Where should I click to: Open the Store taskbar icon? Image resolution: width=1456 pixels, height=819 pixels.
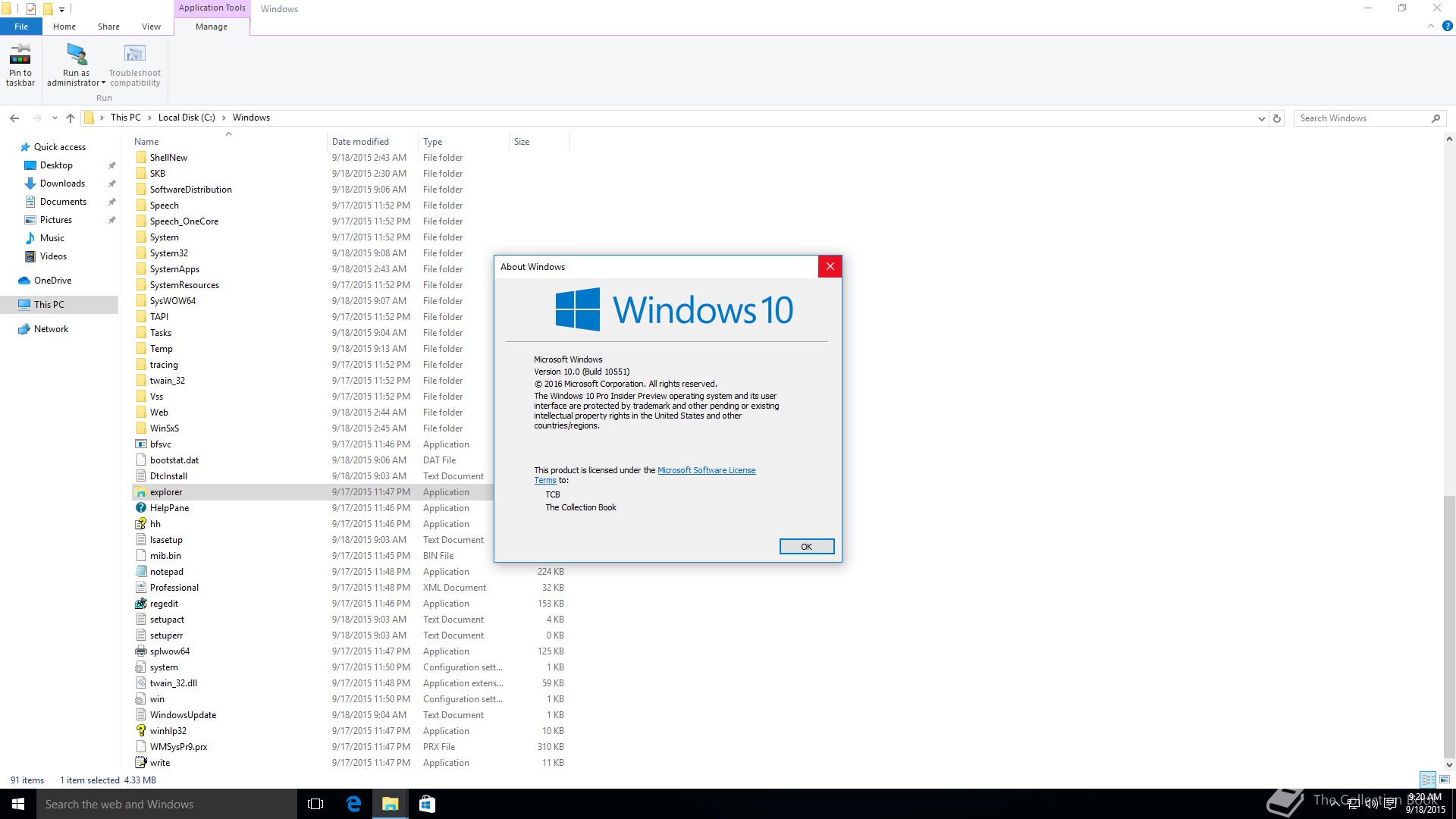click(427, 804)
